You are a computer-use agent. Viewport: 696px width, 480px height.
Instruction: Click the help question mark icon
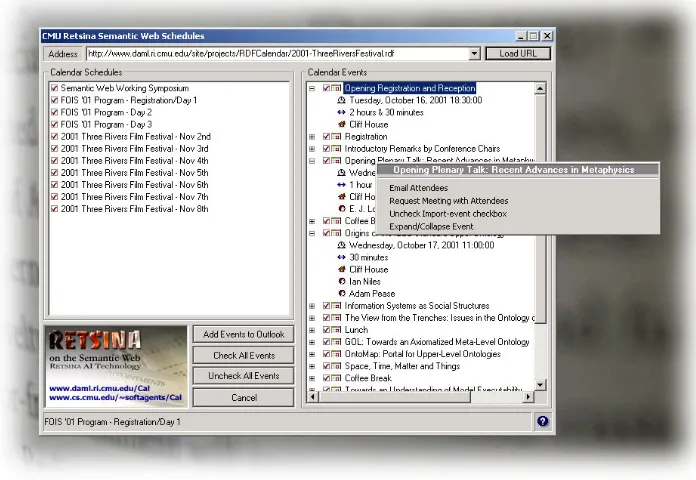click(x=542, y=421)
